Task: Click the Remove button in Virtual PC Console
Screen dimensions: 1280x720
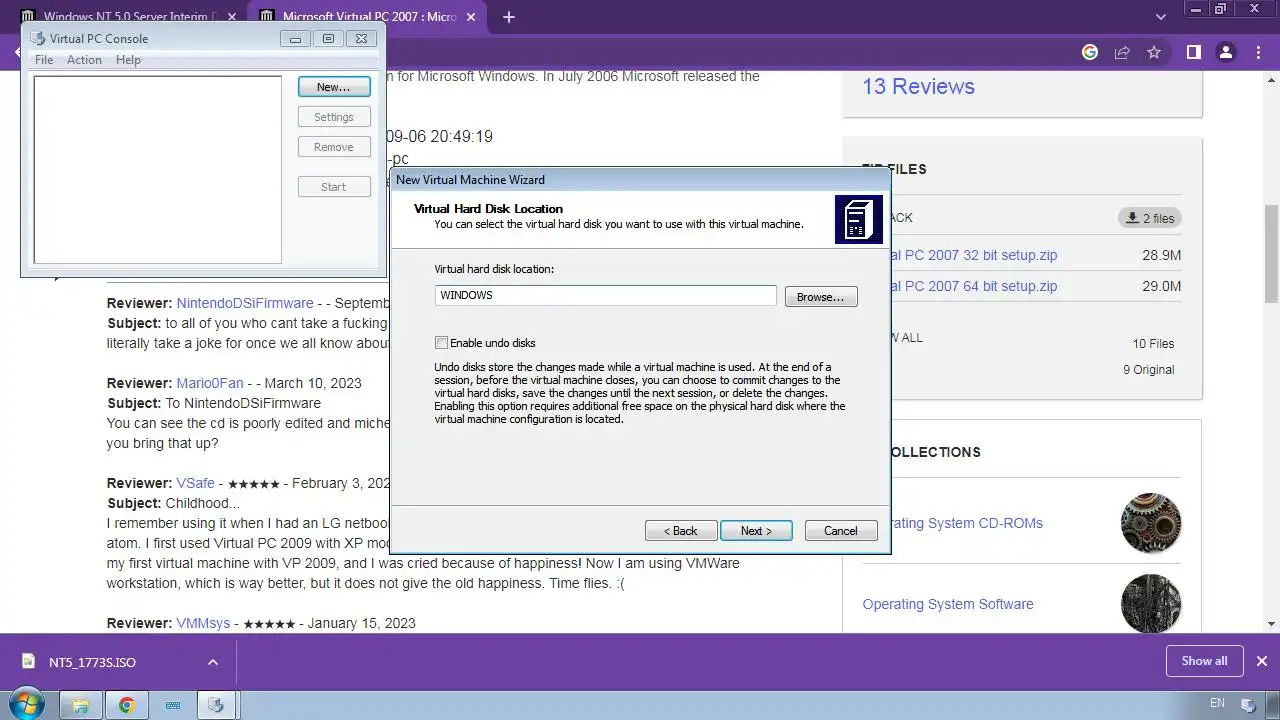Action: 334,147
